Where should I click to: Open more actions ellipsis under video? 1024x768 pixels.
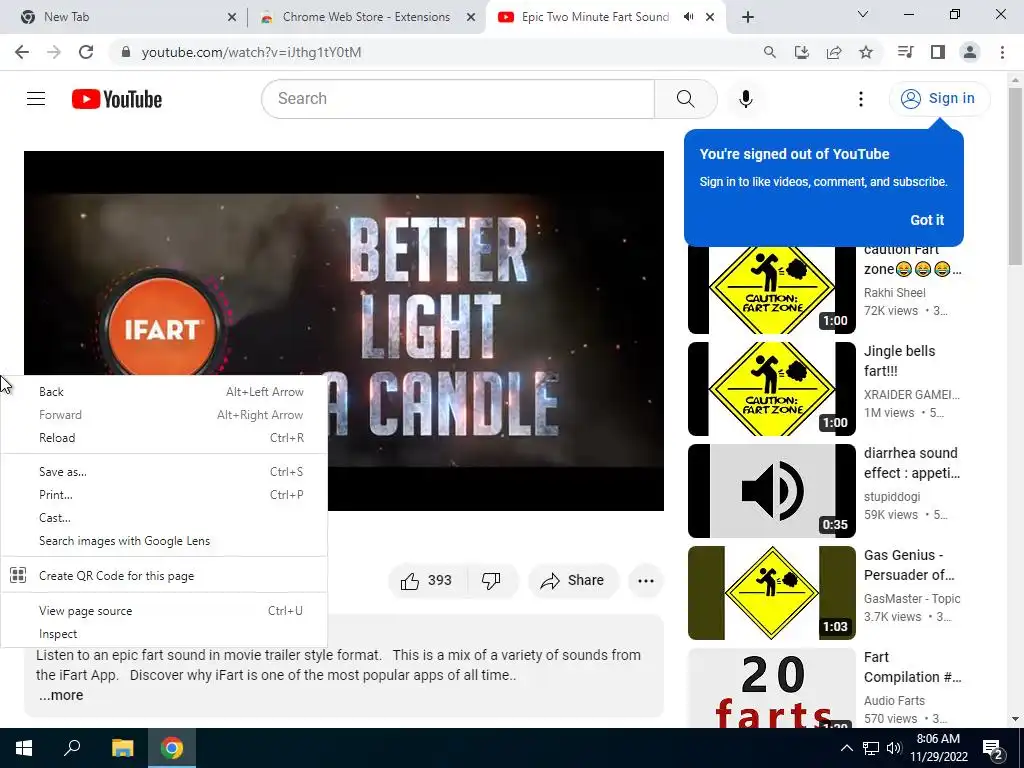[645, 580]
